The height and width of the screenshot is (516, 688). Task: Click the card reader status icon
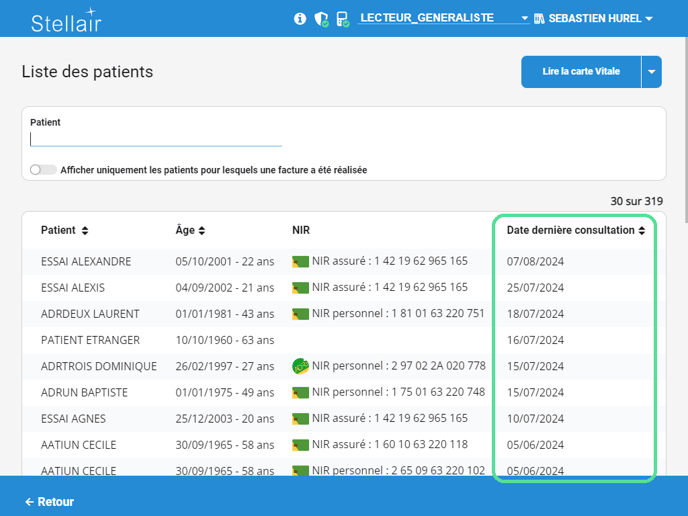pyautogui.click(x=342, y=19)
